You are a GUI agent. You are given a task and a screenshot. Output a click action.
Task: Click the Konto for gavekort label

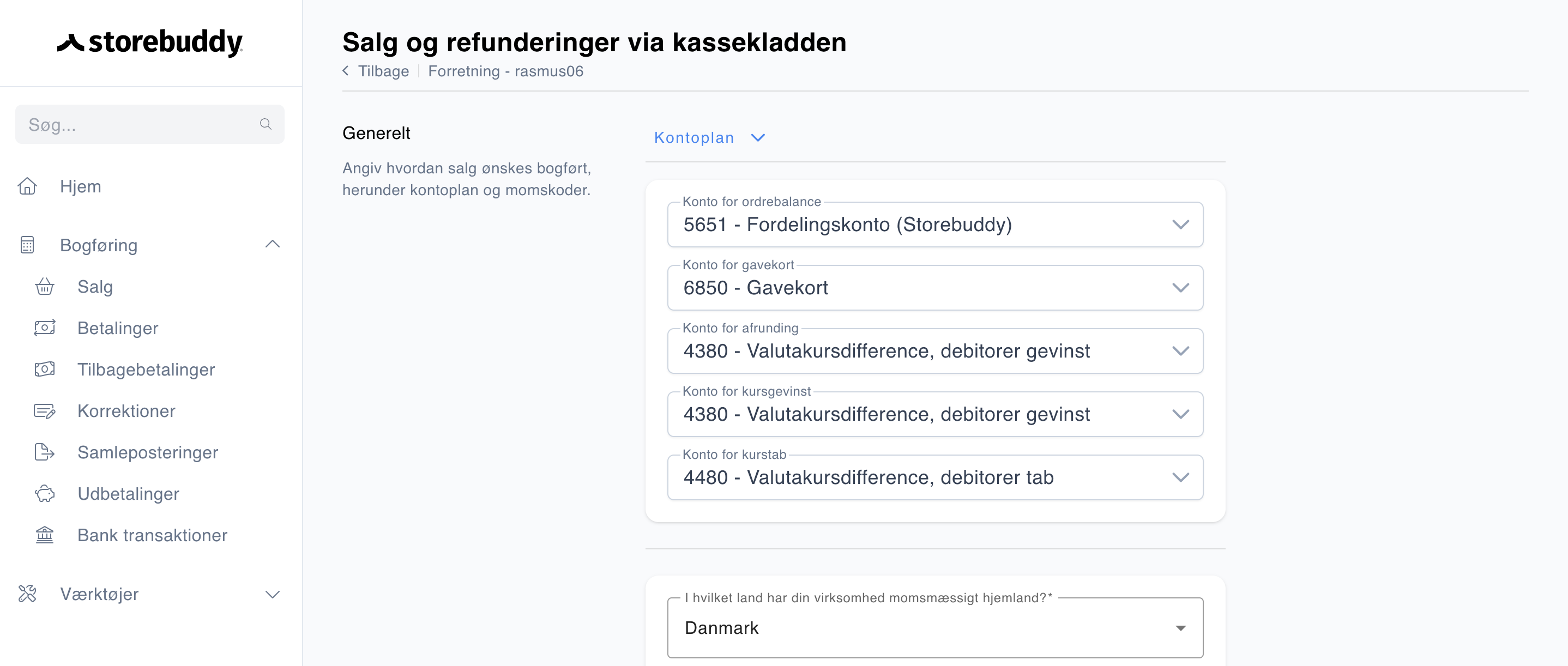point(738,265)
